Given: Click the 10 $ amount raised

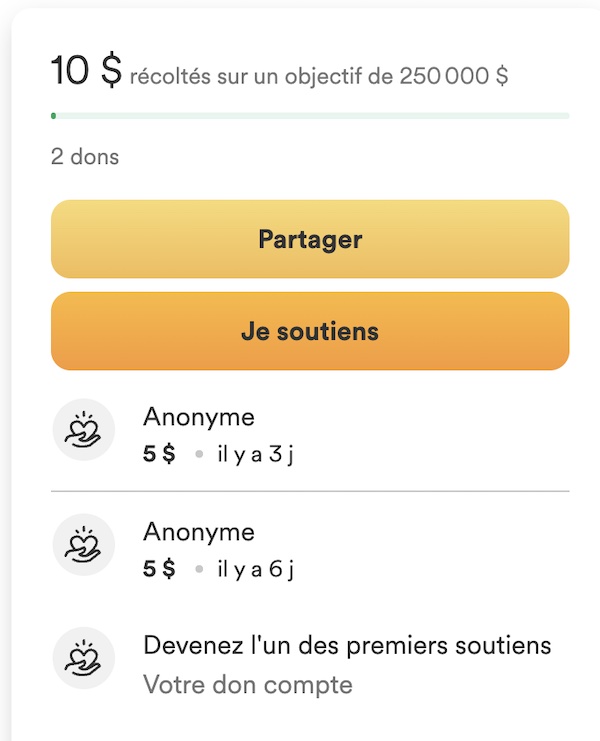Looking at the screenshot, I should (86, 72).
